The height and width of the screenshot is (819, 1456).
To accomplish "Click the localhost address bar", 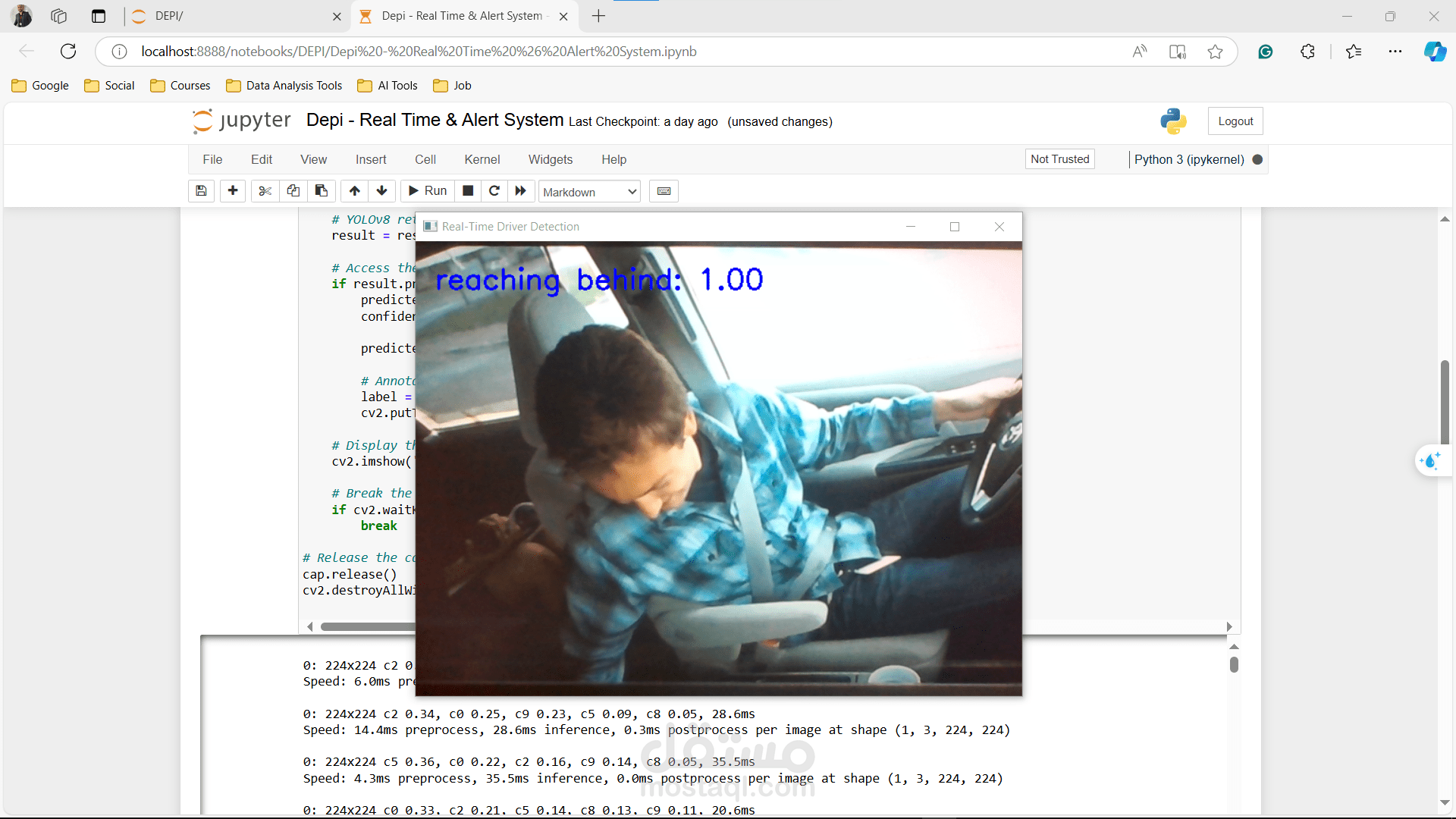I will tap(419, 52).
